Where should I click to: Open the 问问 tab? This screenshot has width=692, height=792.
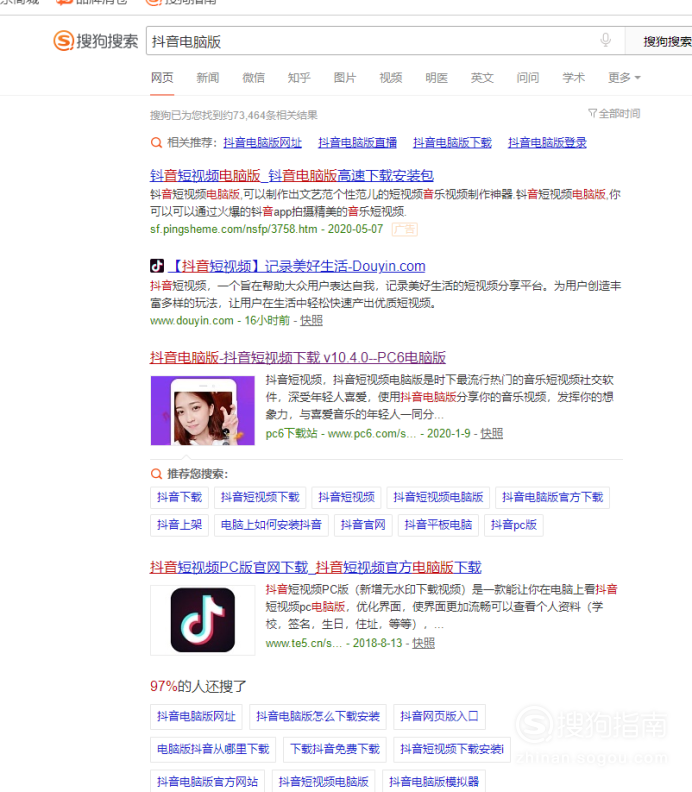[528, 78]
